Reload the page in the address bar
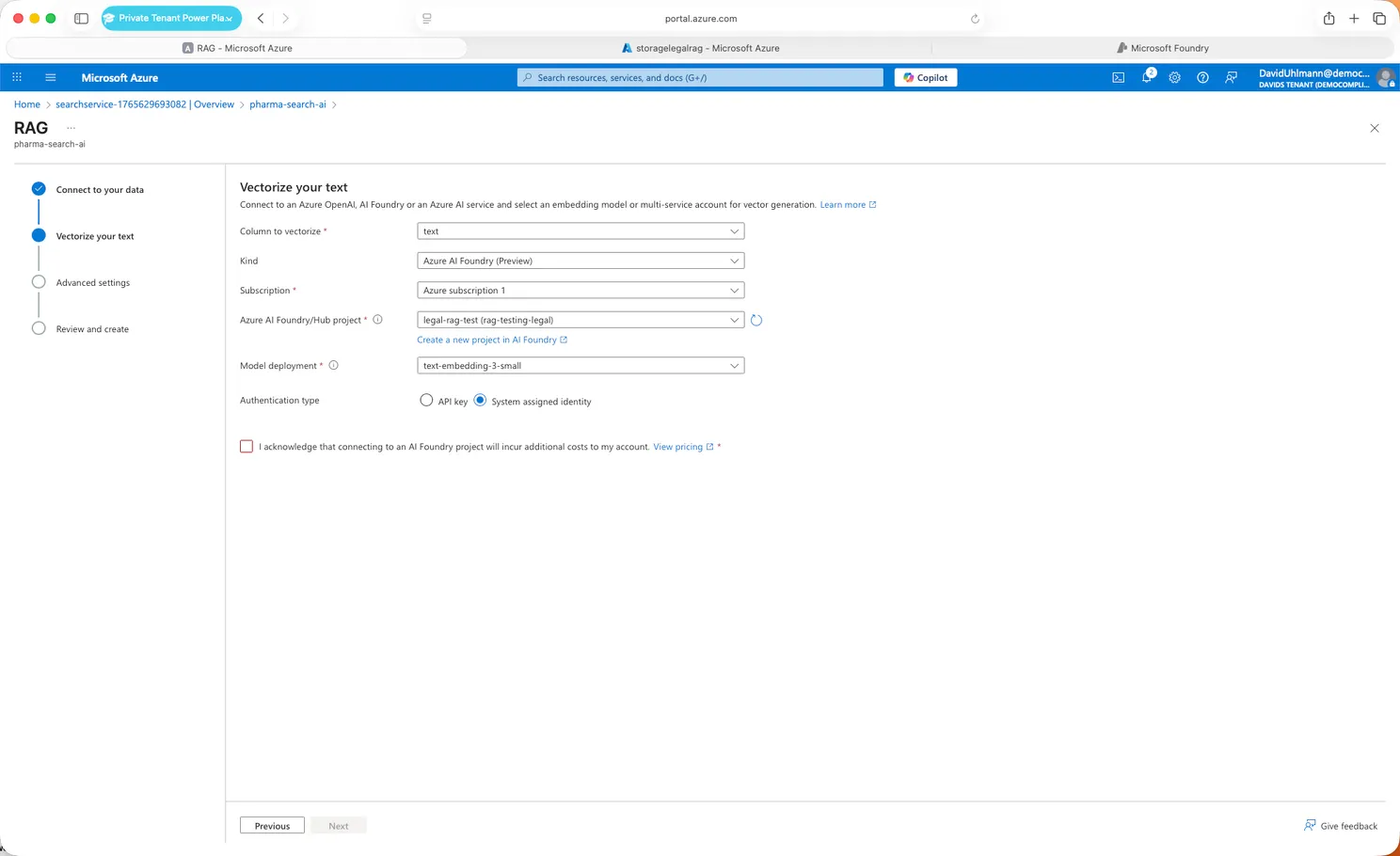 coord(975,18)
